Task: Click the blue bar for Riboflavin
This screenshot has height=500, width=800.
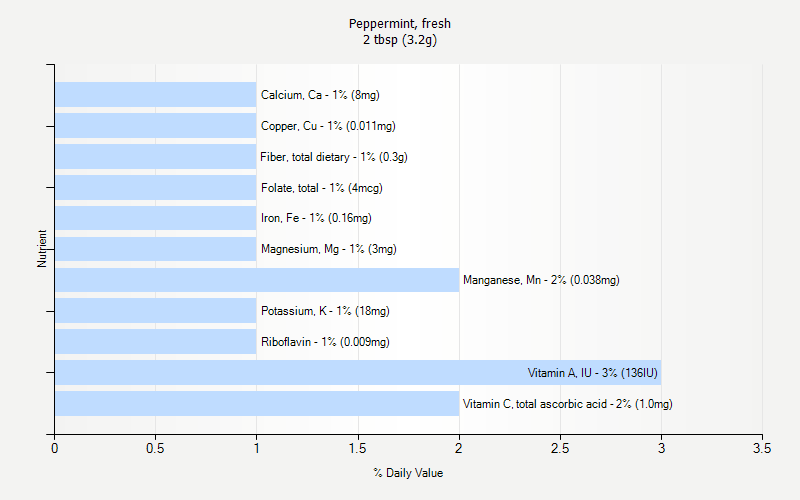Action: pos(156,341)
